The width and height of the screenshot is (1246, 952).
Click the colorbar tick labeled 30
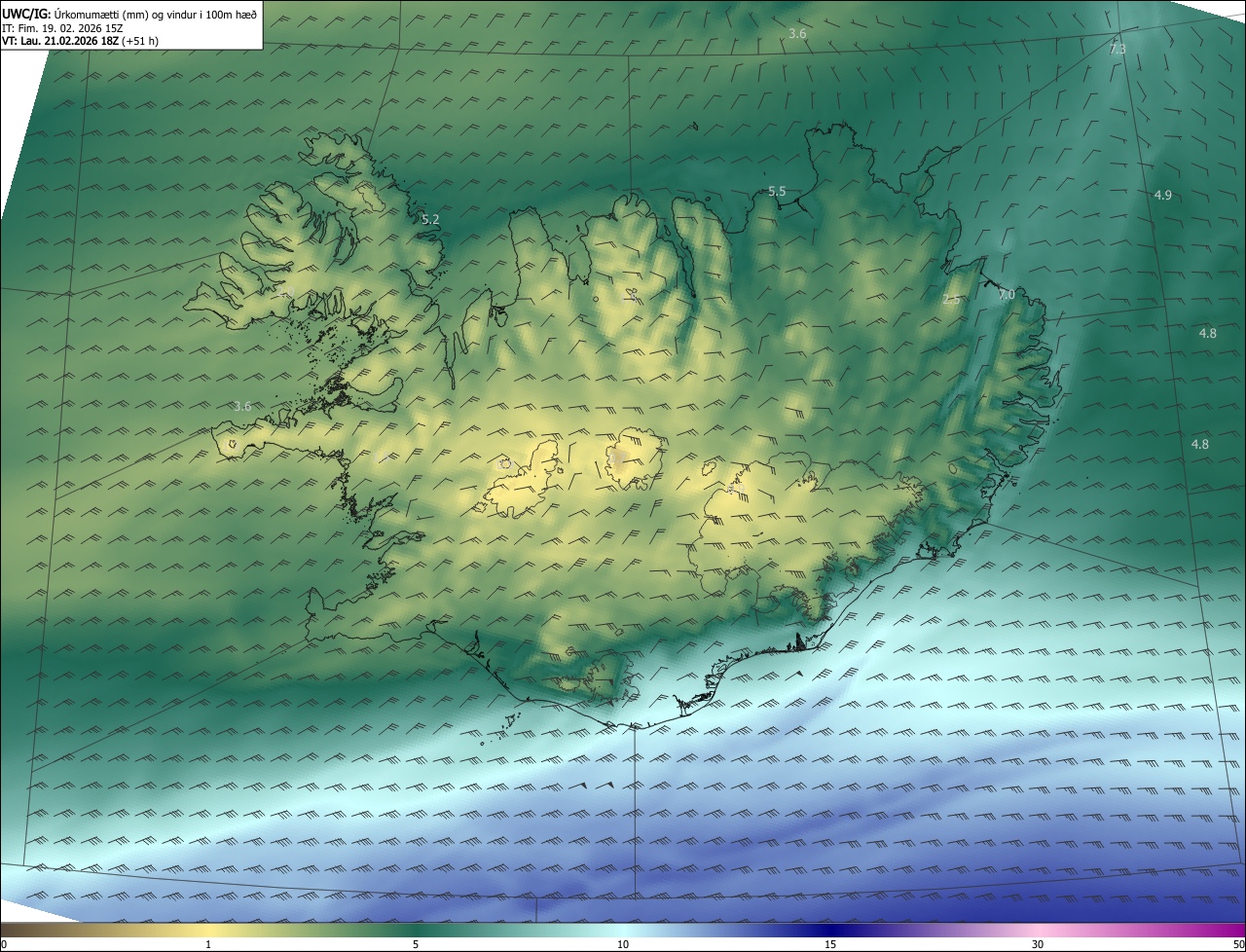(1038, 944)
